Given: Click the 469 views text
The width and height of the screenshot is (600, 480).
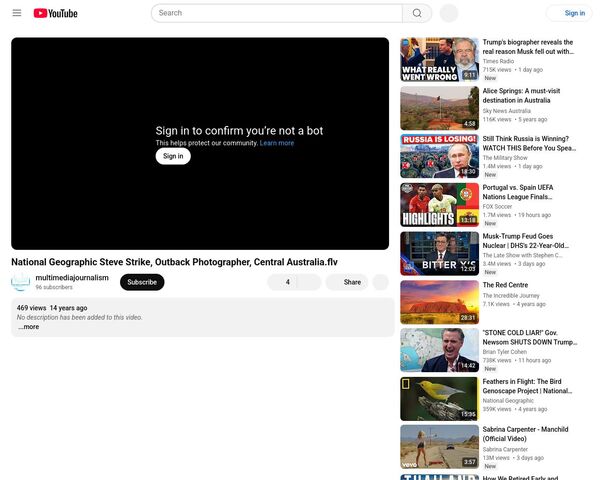Looking at the screenshot, I should (31, 308).
